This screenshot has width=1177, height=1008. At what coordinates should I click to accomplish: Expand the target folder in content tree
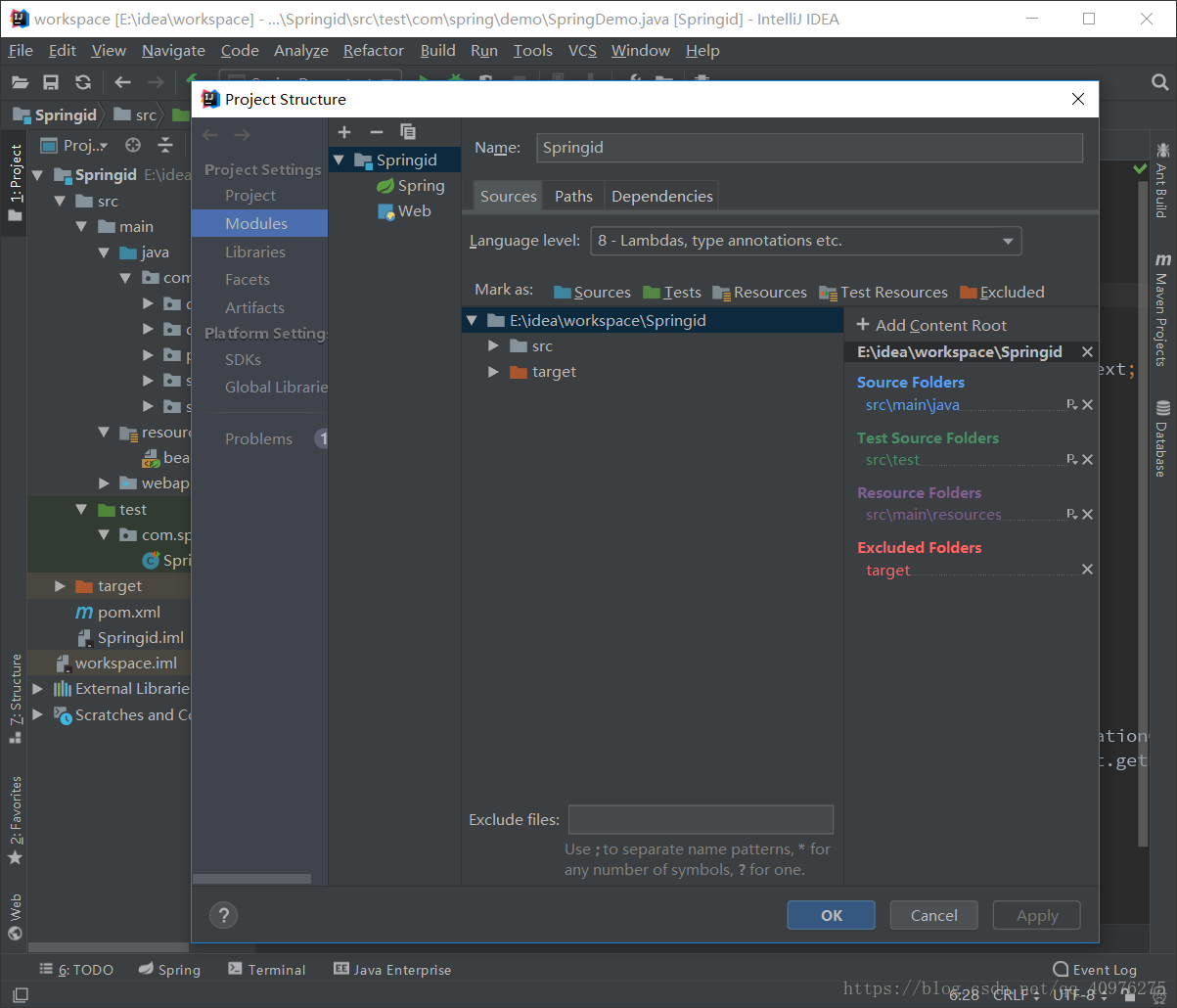[x=492, y=372]
